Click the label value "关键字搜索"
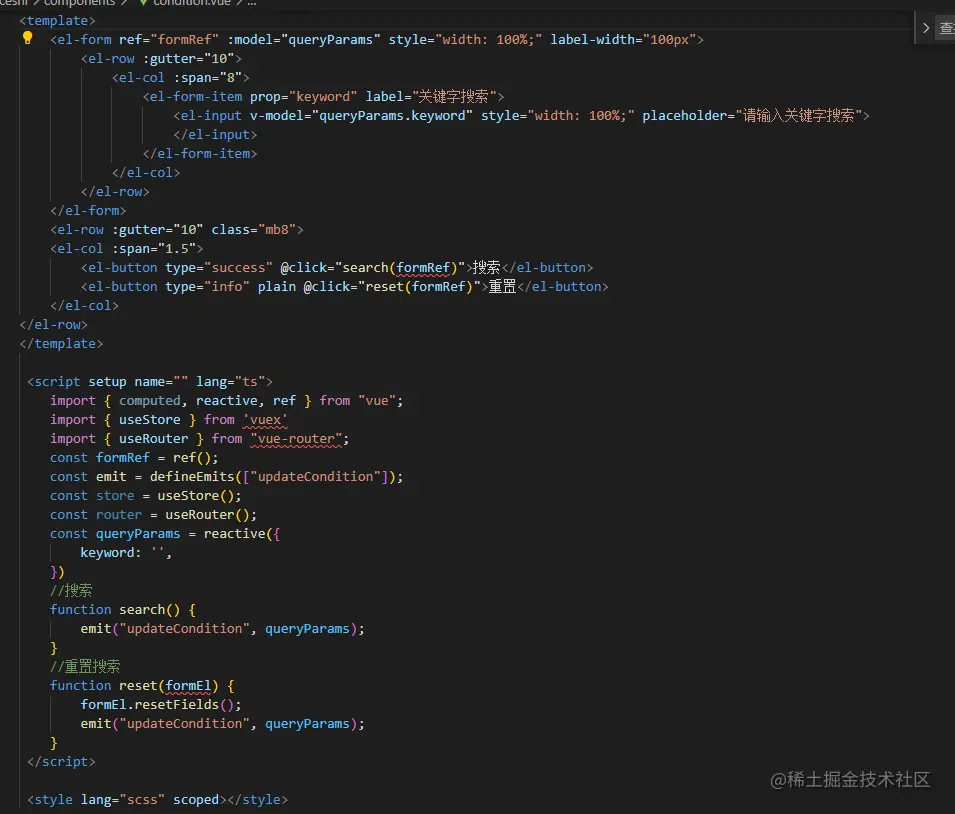This screenshot has height=814, width=955. [454, 97]
